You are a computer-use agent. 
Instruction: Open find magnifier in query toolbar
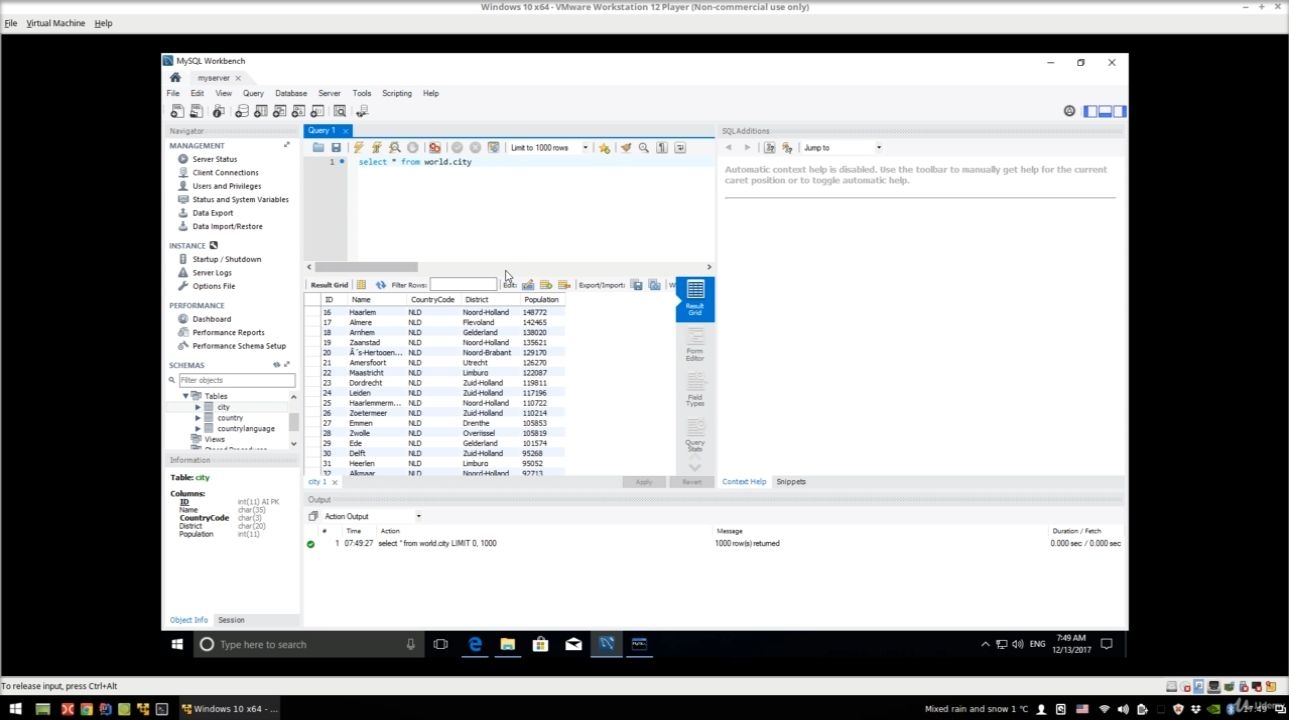pyautogui.click(x=644, y=148)
